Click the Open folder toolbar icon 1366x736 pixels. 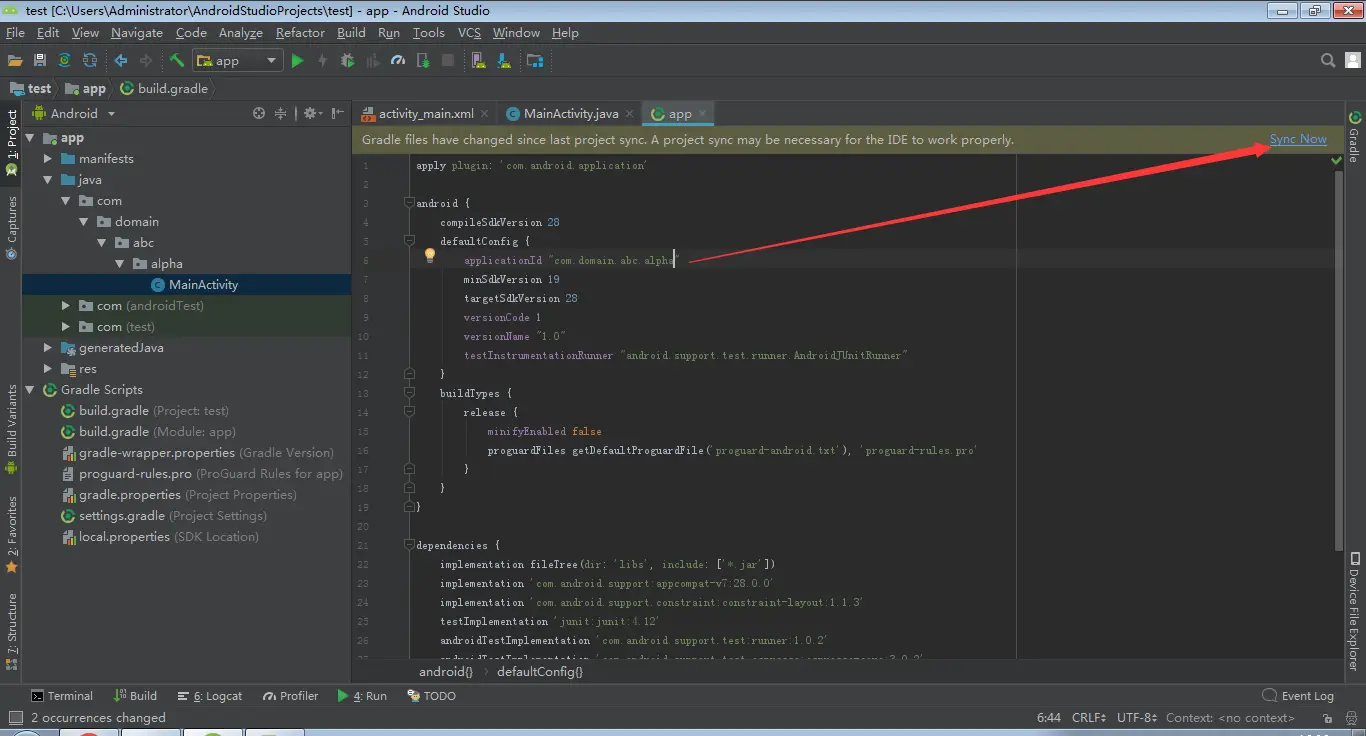coord(15,61)
